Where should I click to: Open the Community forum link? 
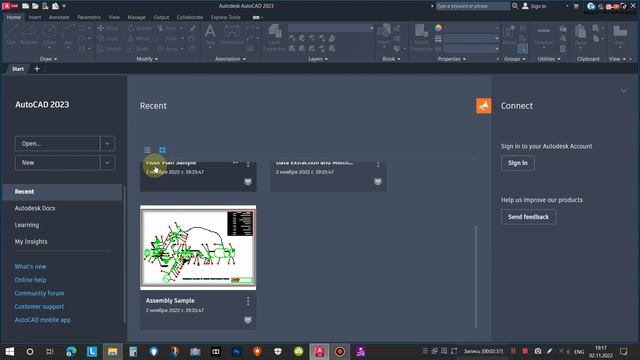tap(39, 293)
